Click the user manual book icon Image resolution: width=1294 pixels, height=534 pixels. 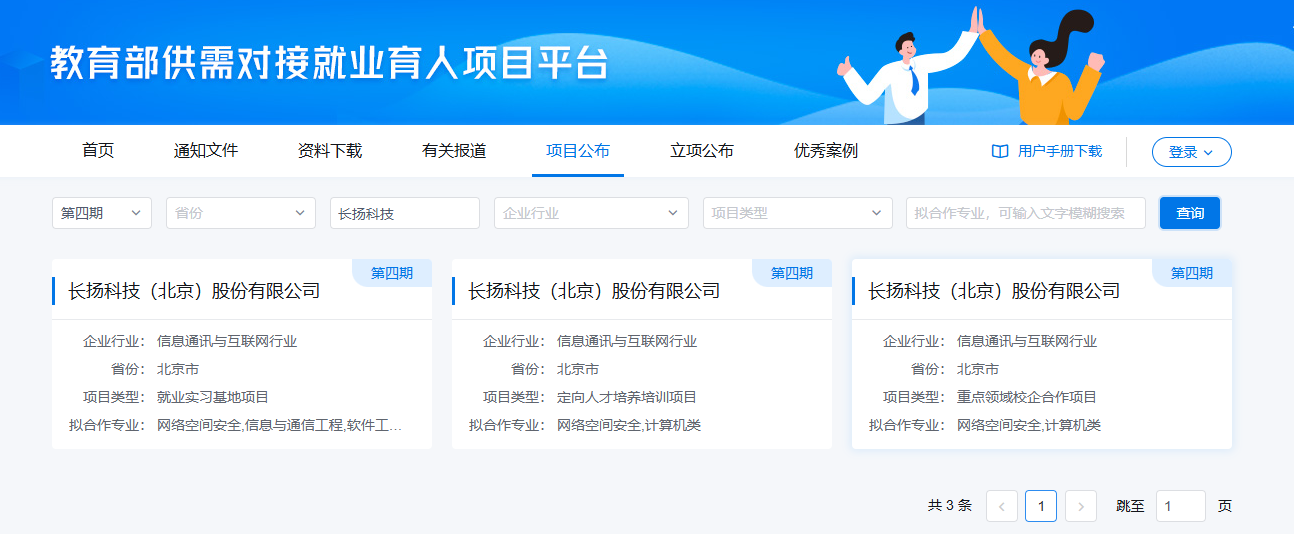[999, 152]
